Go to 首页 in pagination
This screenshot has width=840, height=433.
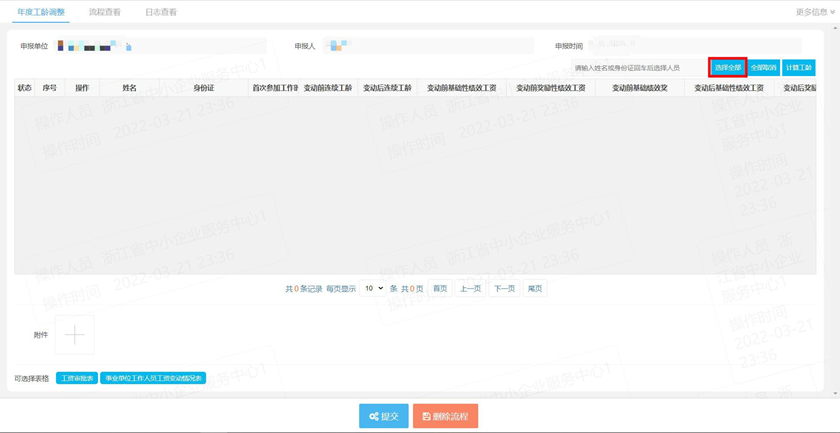click(x=440, y=288)
